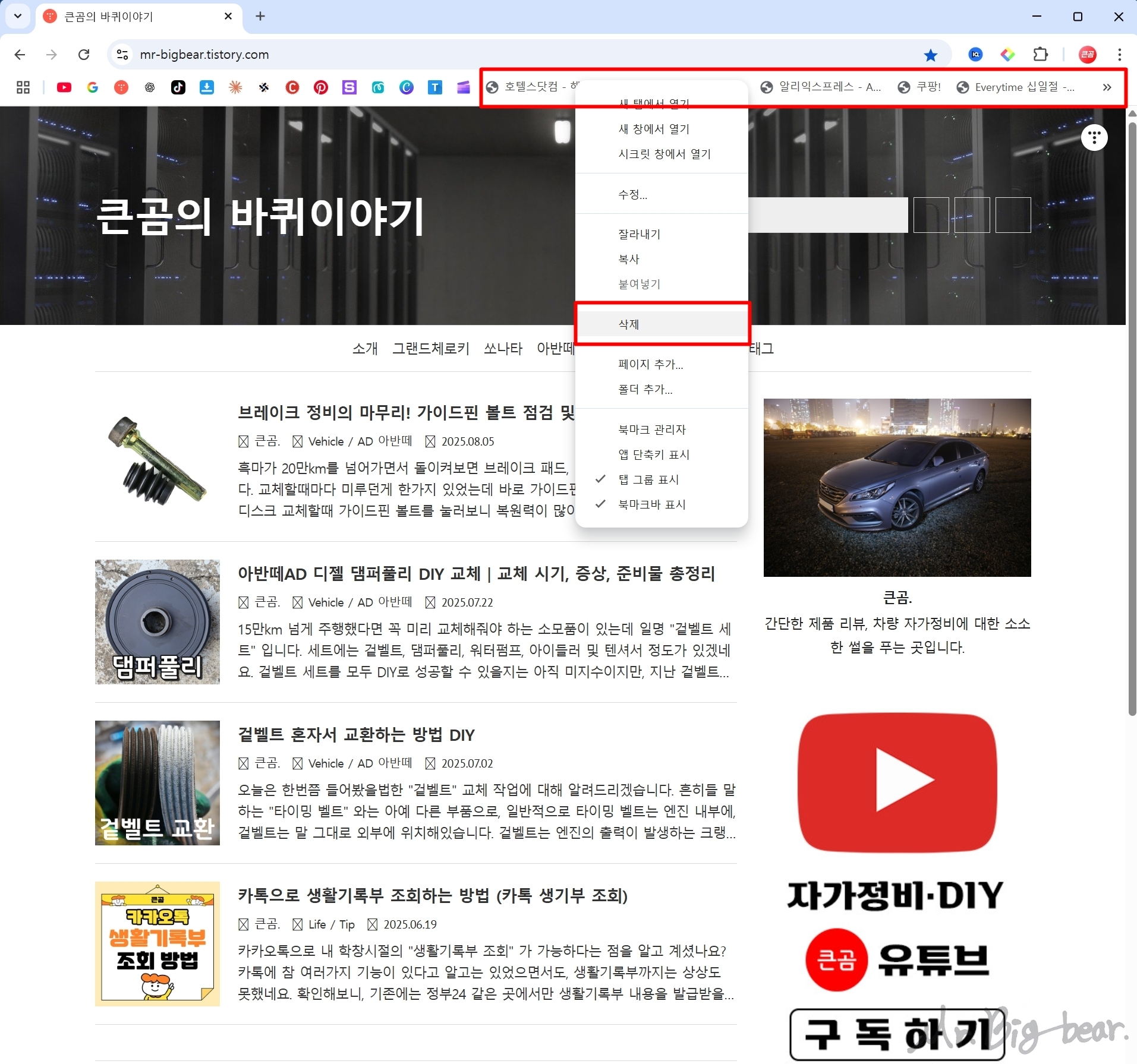Click the Tistory T bookmark icon
1137x1064 pixels.
click(436, 87)
